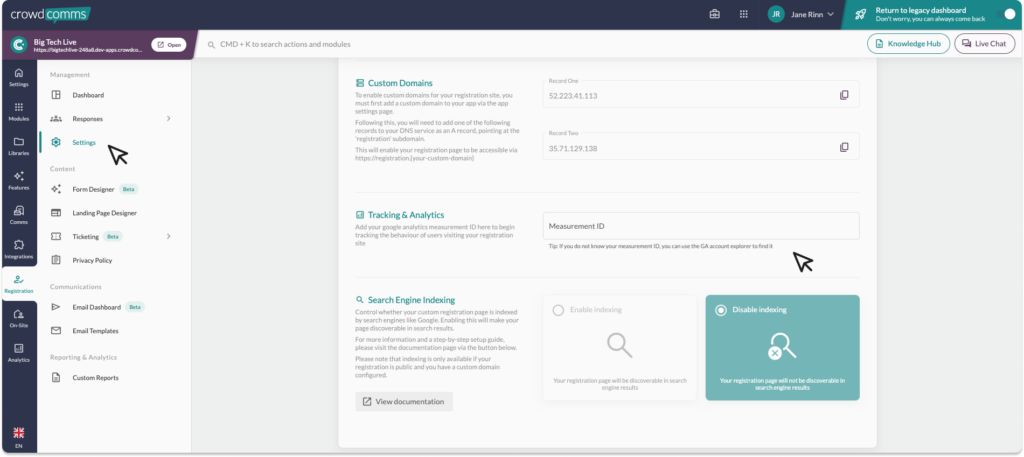
Task: Open Analytics in the left rail
Action: click(x=18, y=352)
